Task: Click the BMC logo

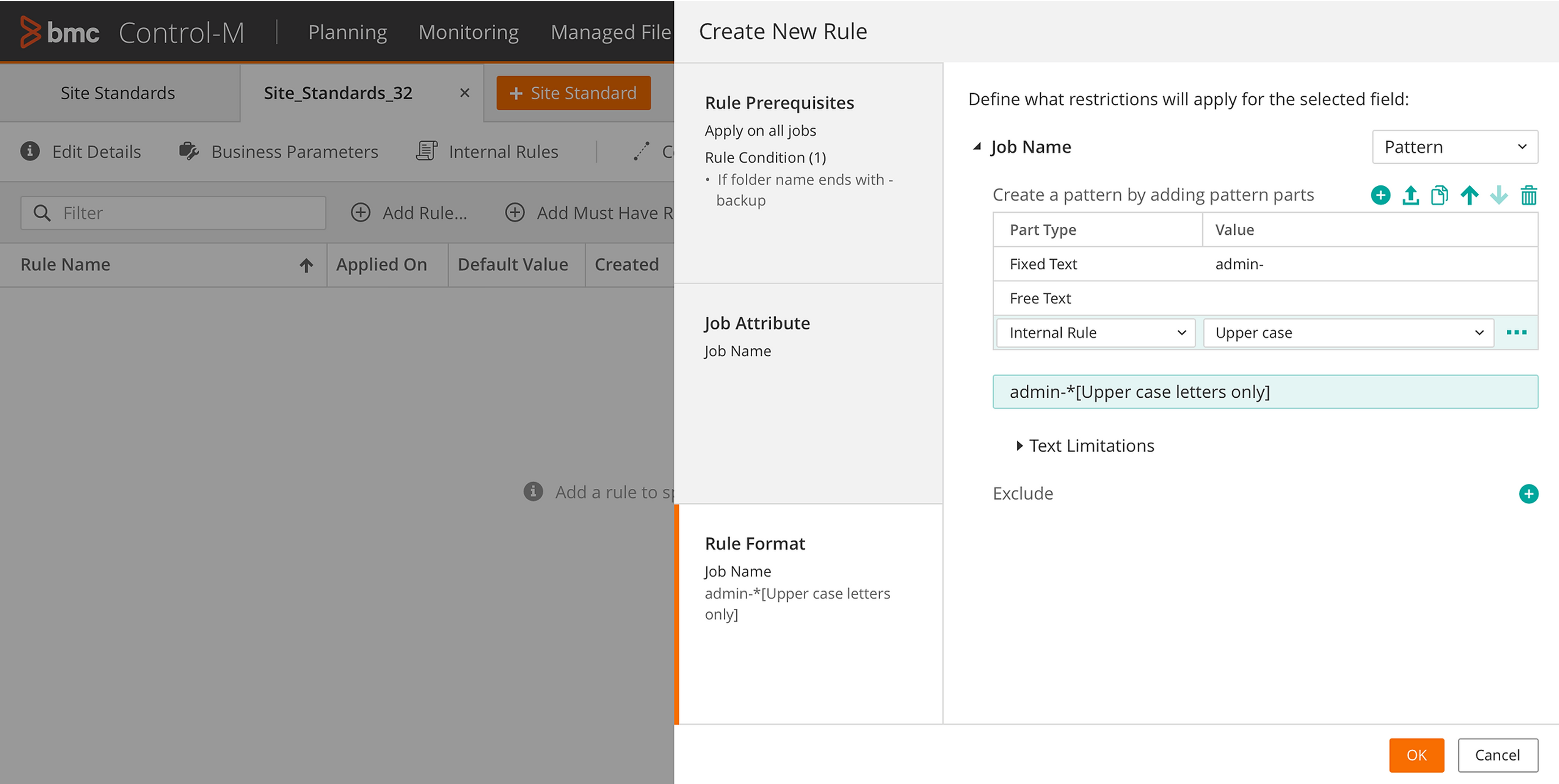Action: tap(59, 31)
